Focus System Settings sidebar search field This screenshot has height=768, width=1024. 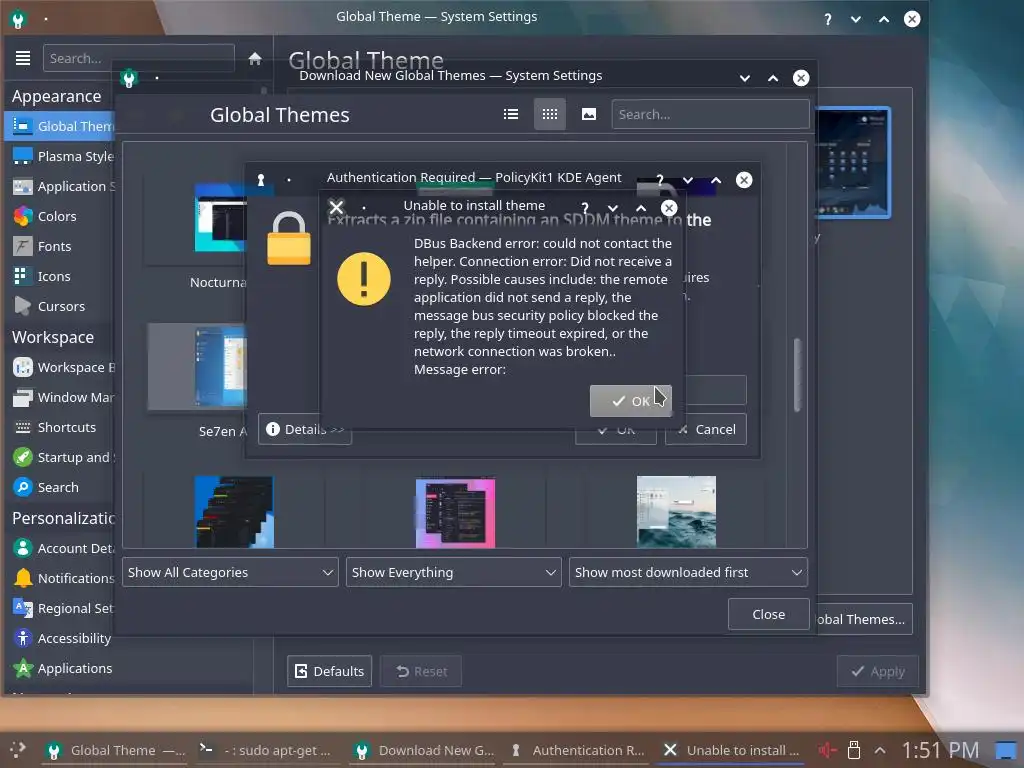[x=138, y=58]
